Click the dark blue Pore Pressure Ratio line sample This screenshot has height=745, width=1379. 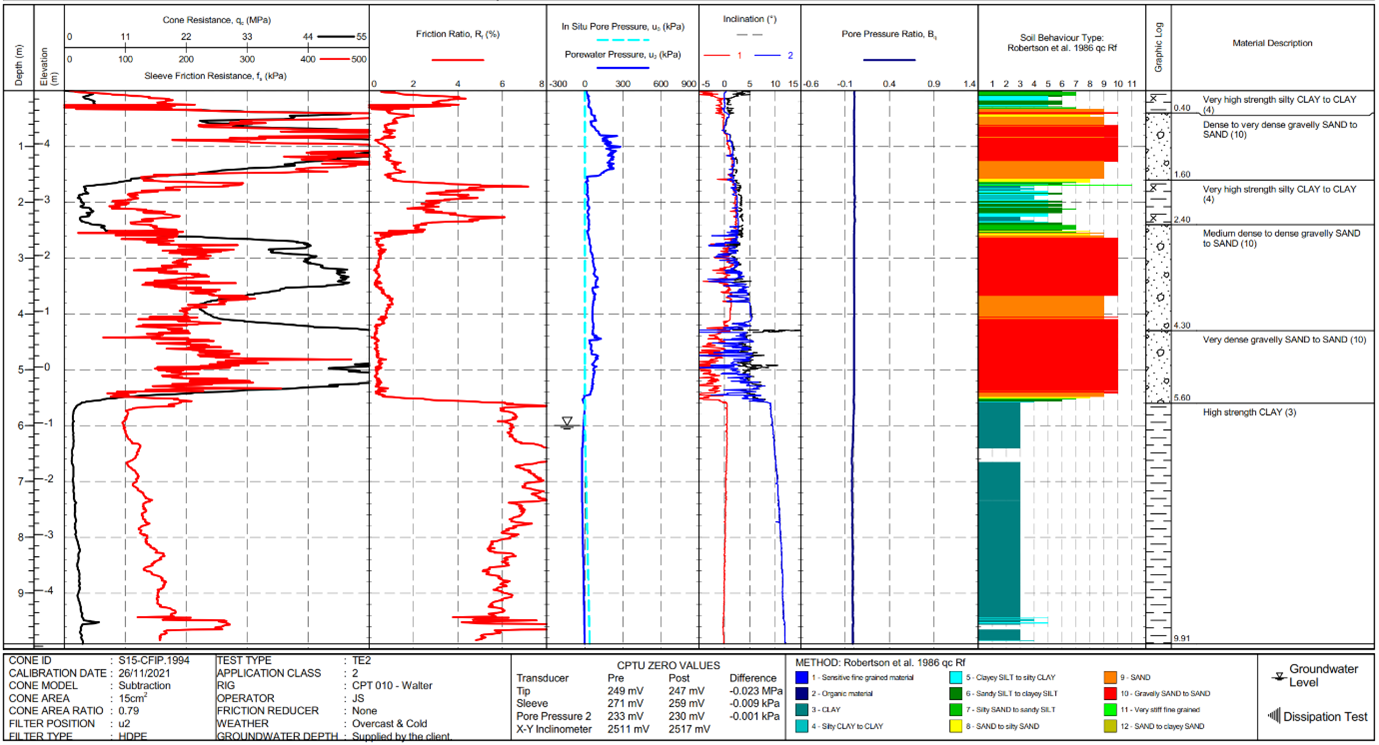point(889,60)
